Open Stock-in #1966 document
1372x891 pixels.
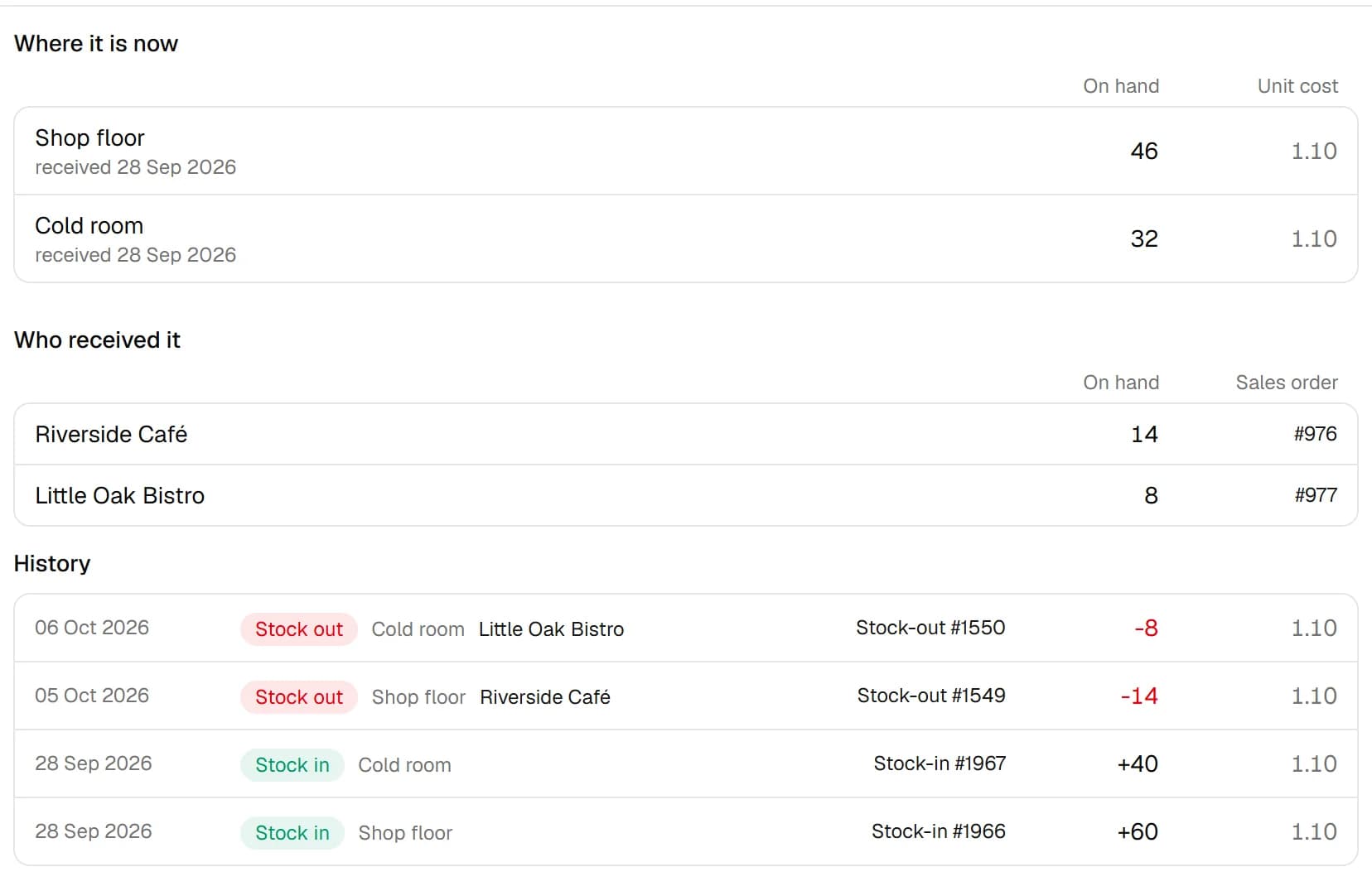[x=939, y=831]
